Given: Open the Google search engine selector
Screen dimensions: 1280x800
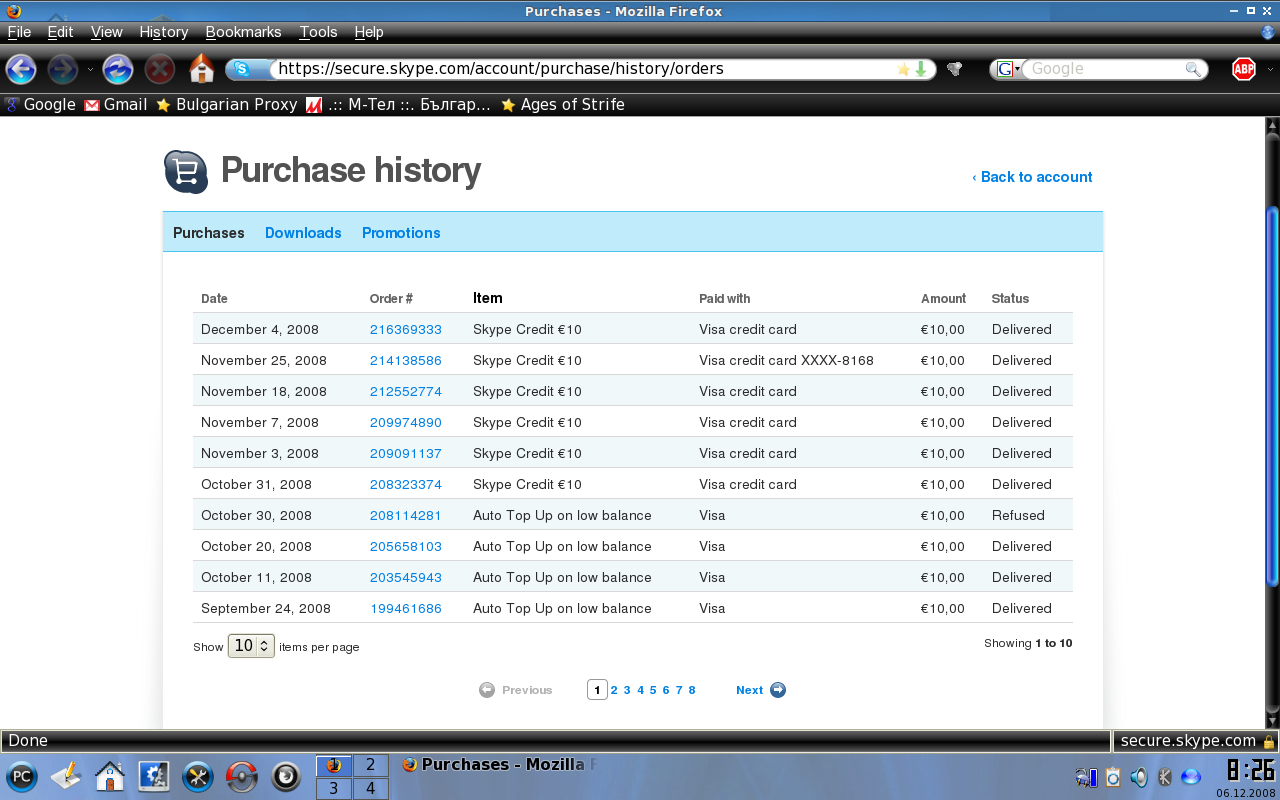Looking at the screenshot, I should click(x=1008, y=69).
